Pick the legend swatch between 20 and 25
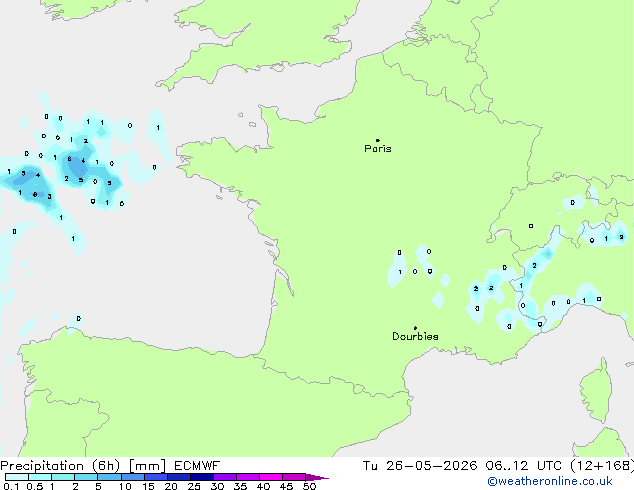The width and height of the screenshot is (634, 490). click(179, 477)
